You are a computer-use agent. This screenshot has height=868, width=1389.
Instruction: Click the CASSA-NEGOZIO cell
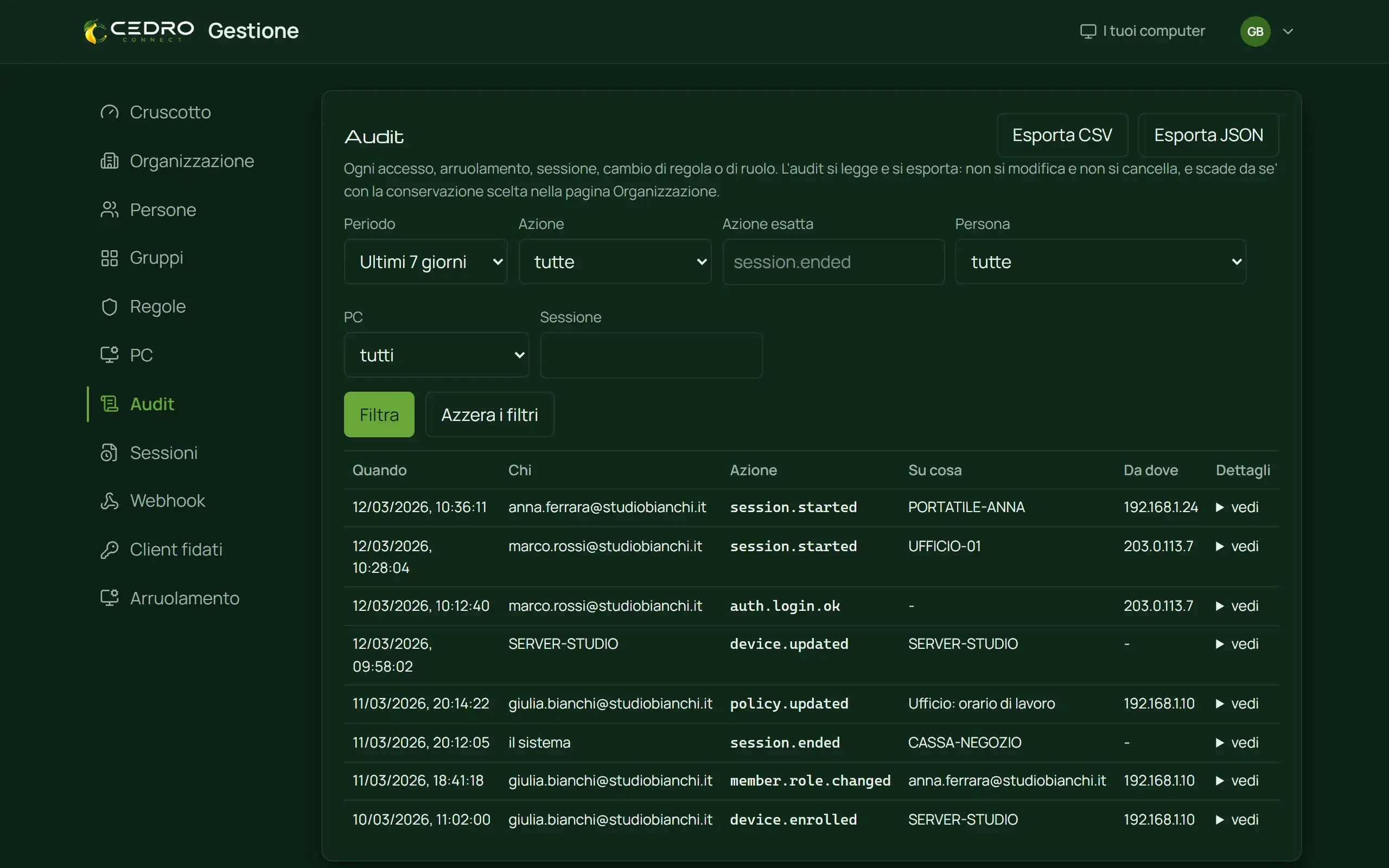[964, 742]
